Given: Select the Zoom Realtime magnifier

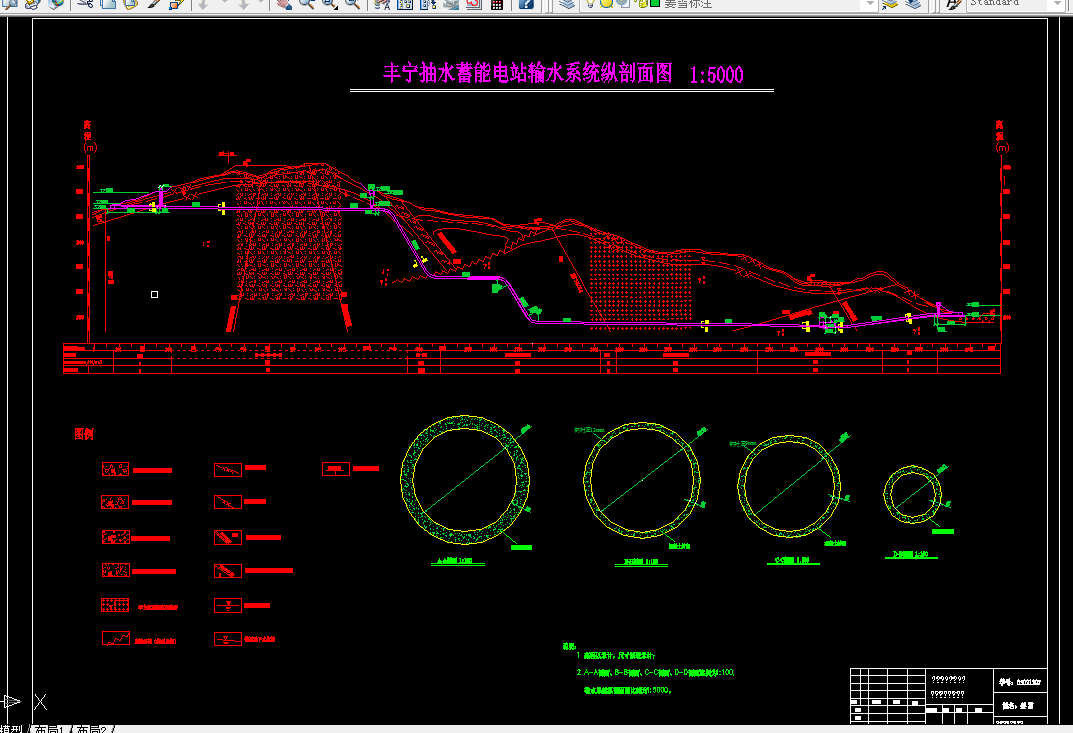Looking at the screenshot, I should coord(306,3).
